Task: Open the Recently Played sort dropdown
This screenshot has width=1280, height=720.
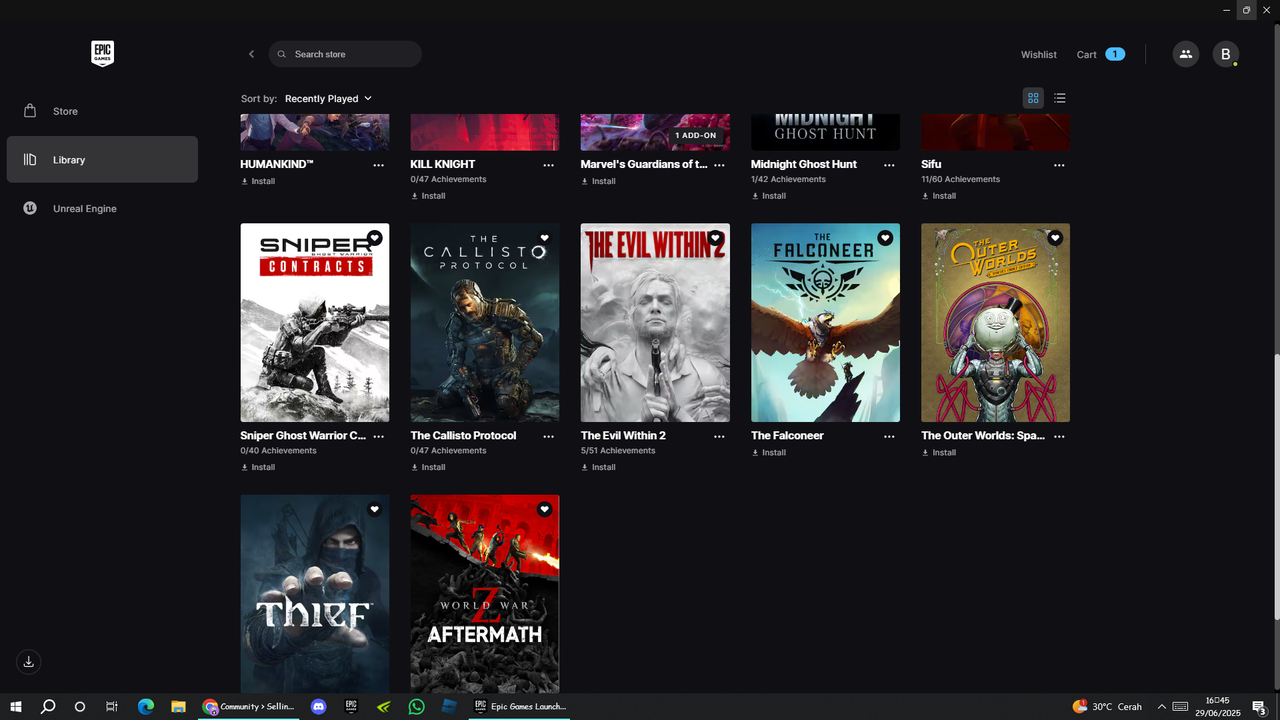Action: coord(328,99)
